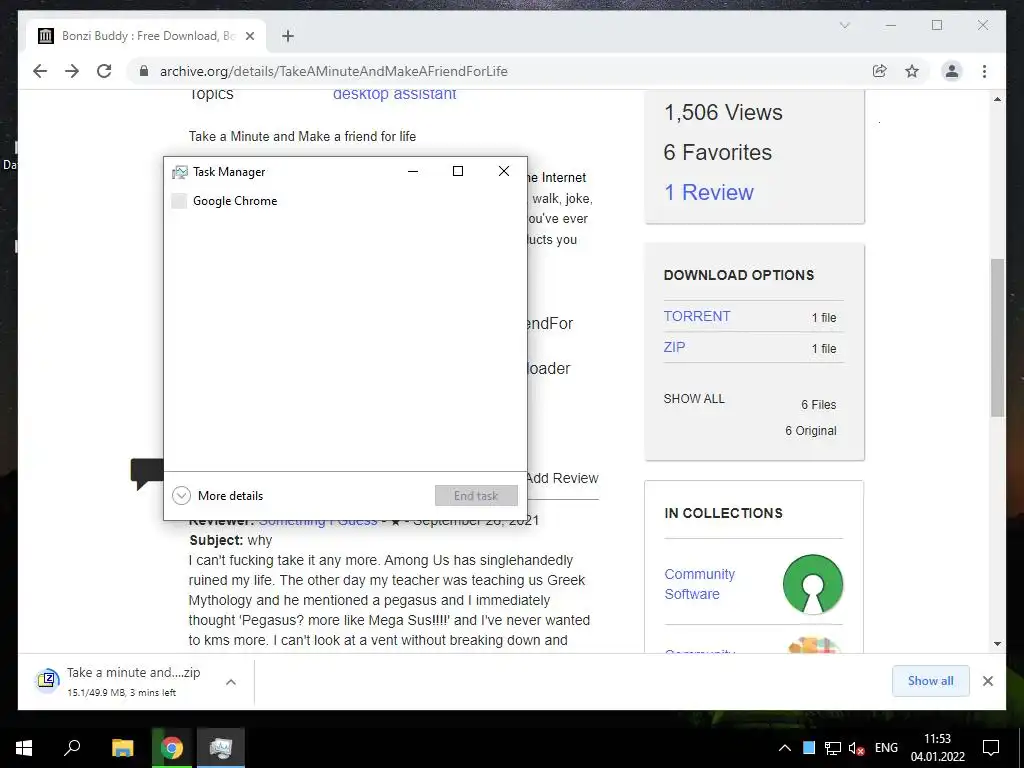
Task: Click Add Review link
Action: pyautogui.click(x=562, y=478)
